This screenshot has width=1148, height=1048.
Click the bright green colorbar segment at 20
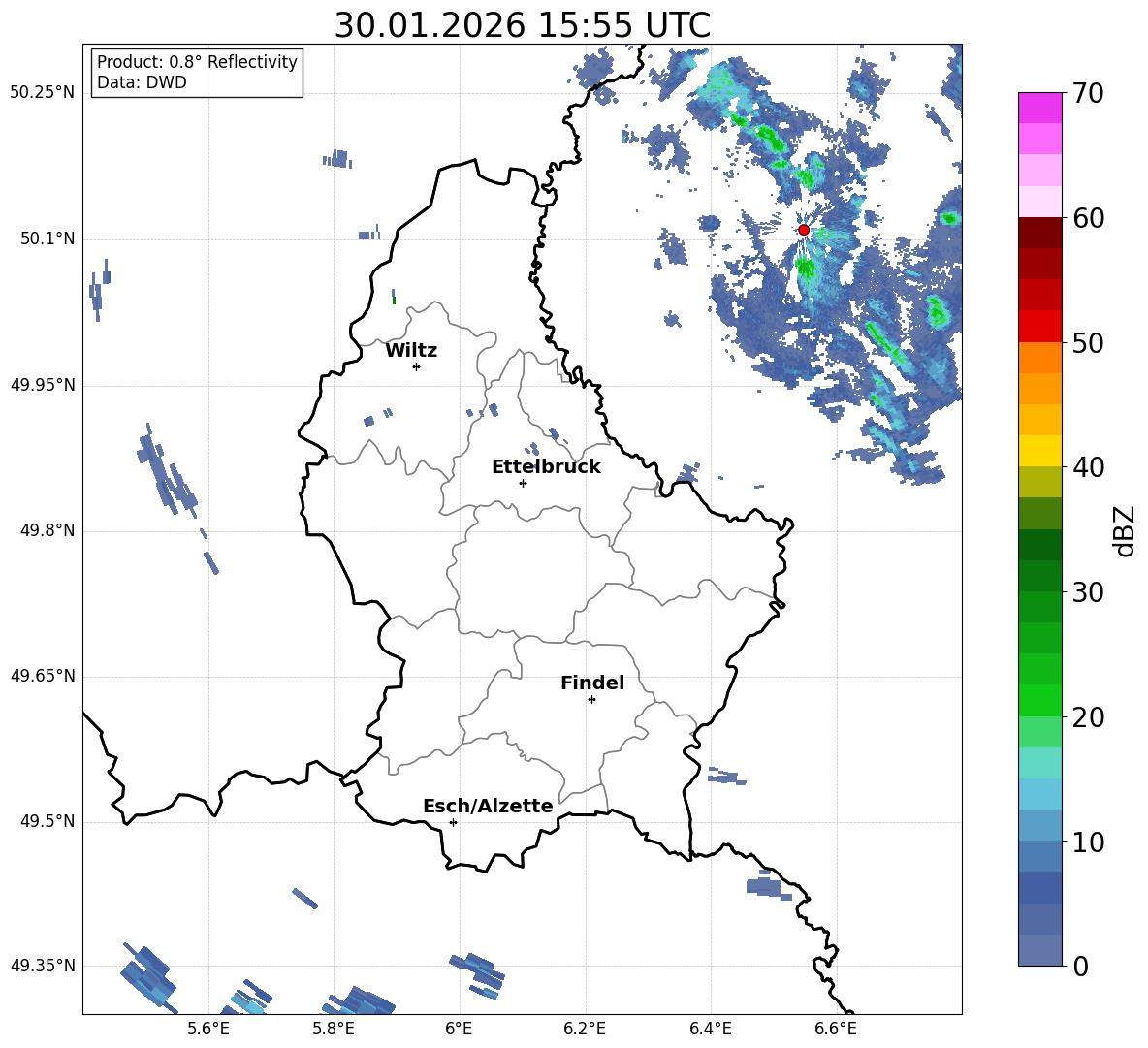1039,700
